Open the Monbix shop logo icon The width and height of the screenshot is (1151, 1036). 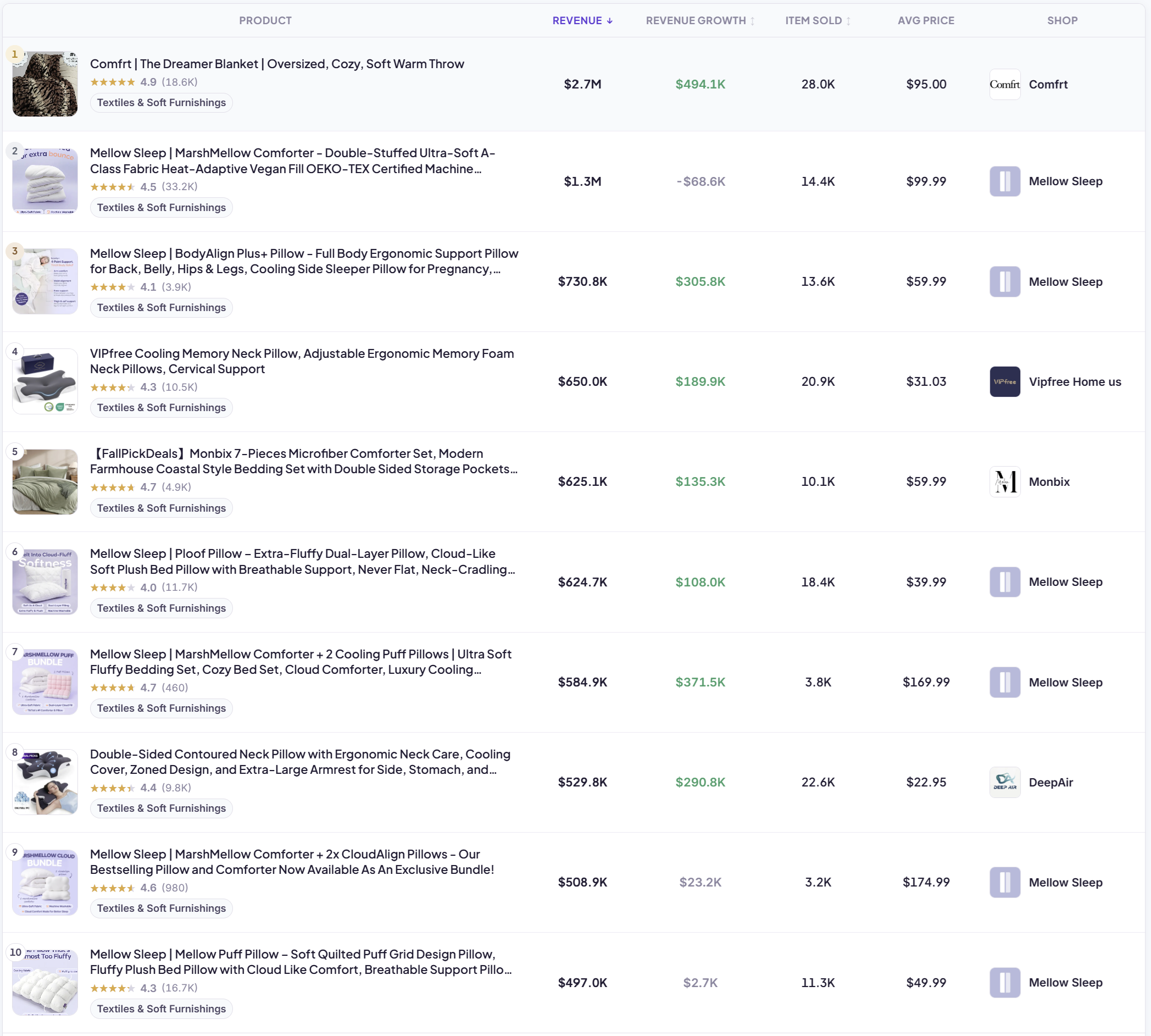1004,481
